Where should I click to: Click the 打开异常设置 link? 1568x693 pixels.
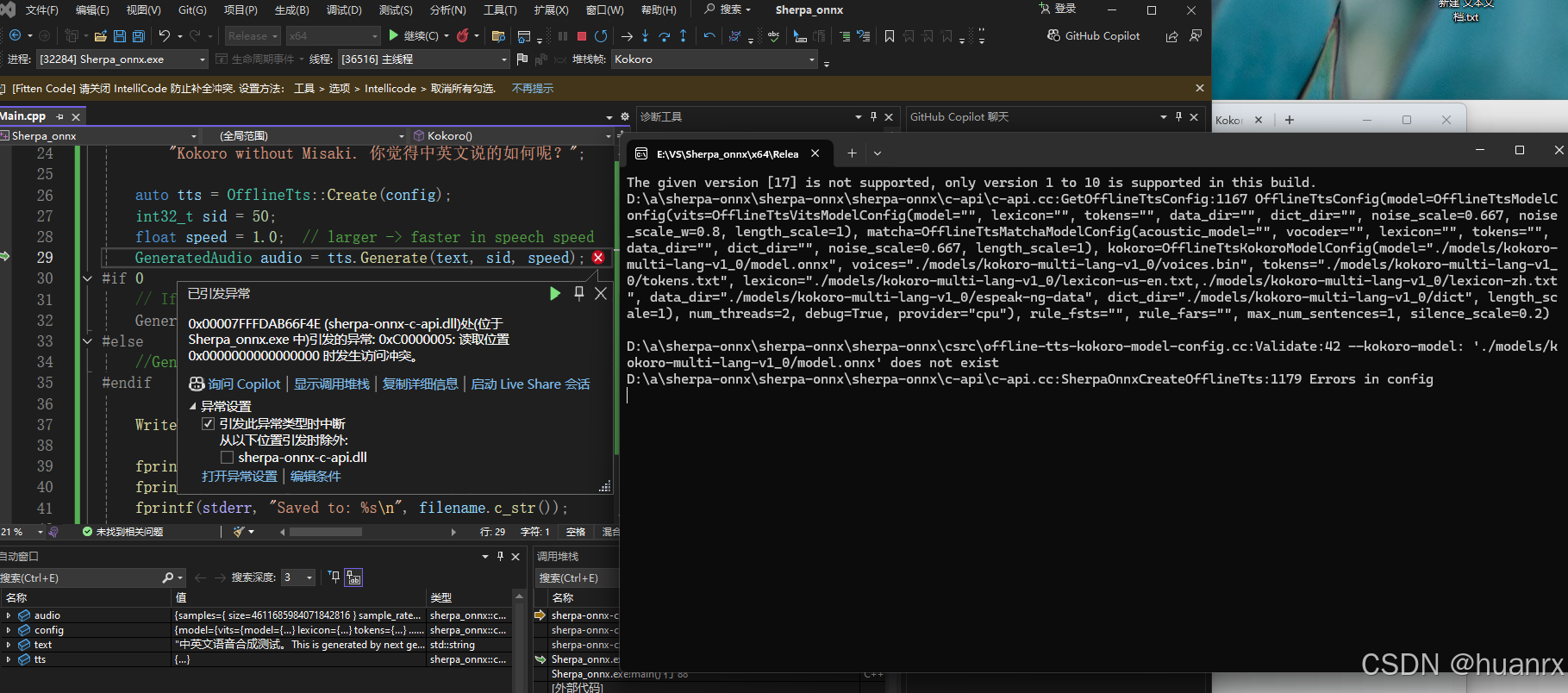(x=240, y=477)
